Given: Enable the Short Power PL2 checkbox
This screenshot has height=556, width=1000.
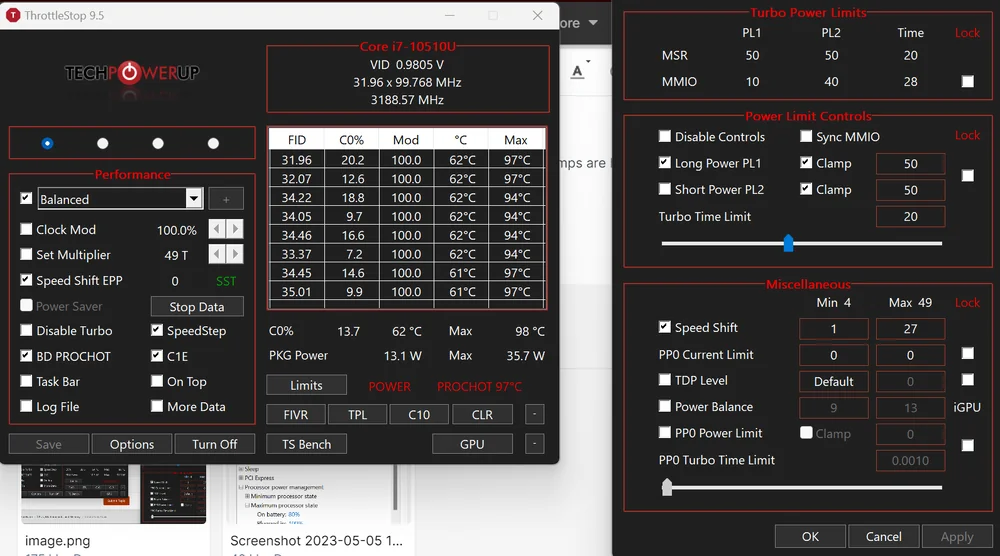Looking at the screenshot, I should click(665, 189).
